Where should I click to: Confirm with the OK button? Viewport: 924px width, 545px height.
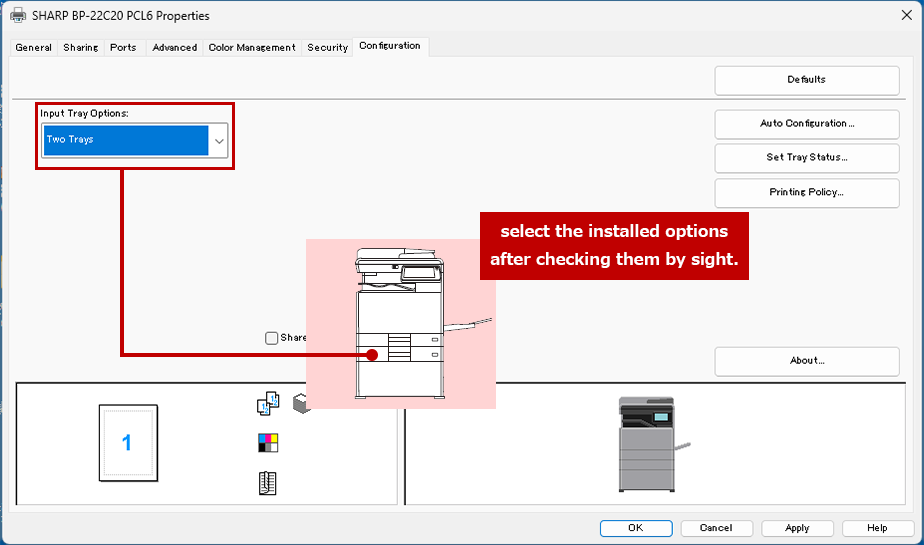tap(636, 528)
